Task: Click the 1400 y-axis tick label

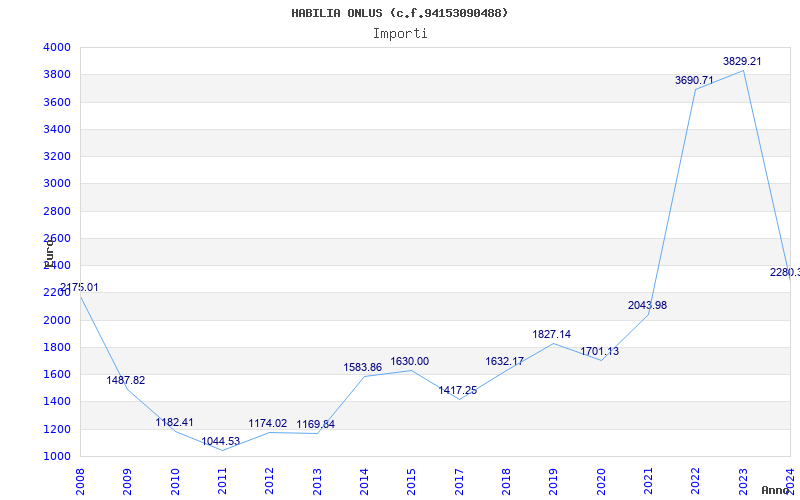Action: 57,402
